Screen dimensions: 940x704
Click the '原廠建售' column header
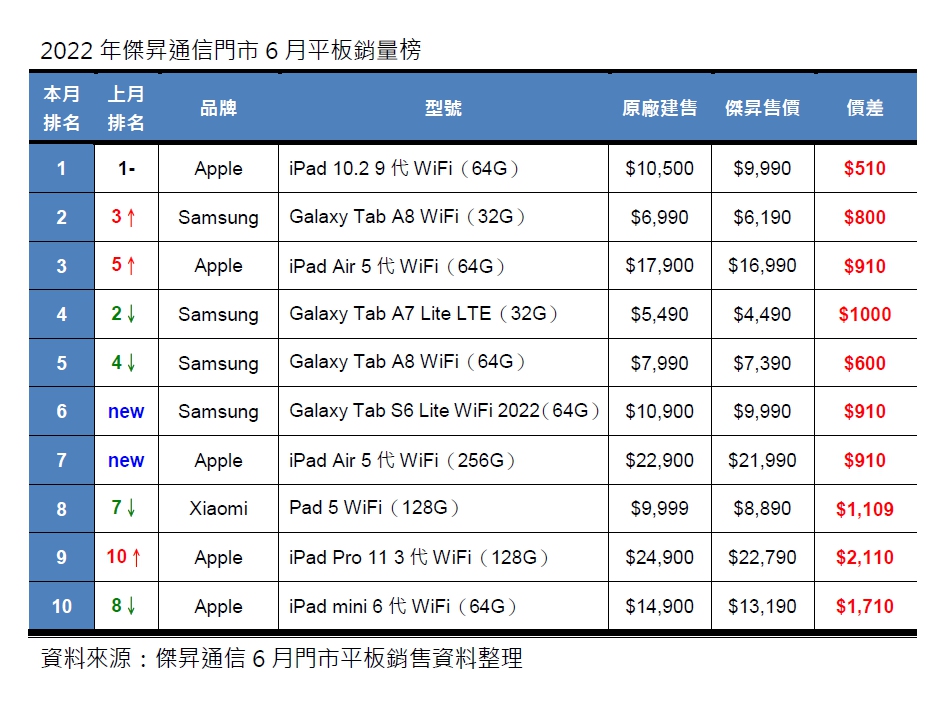(659, 108)
